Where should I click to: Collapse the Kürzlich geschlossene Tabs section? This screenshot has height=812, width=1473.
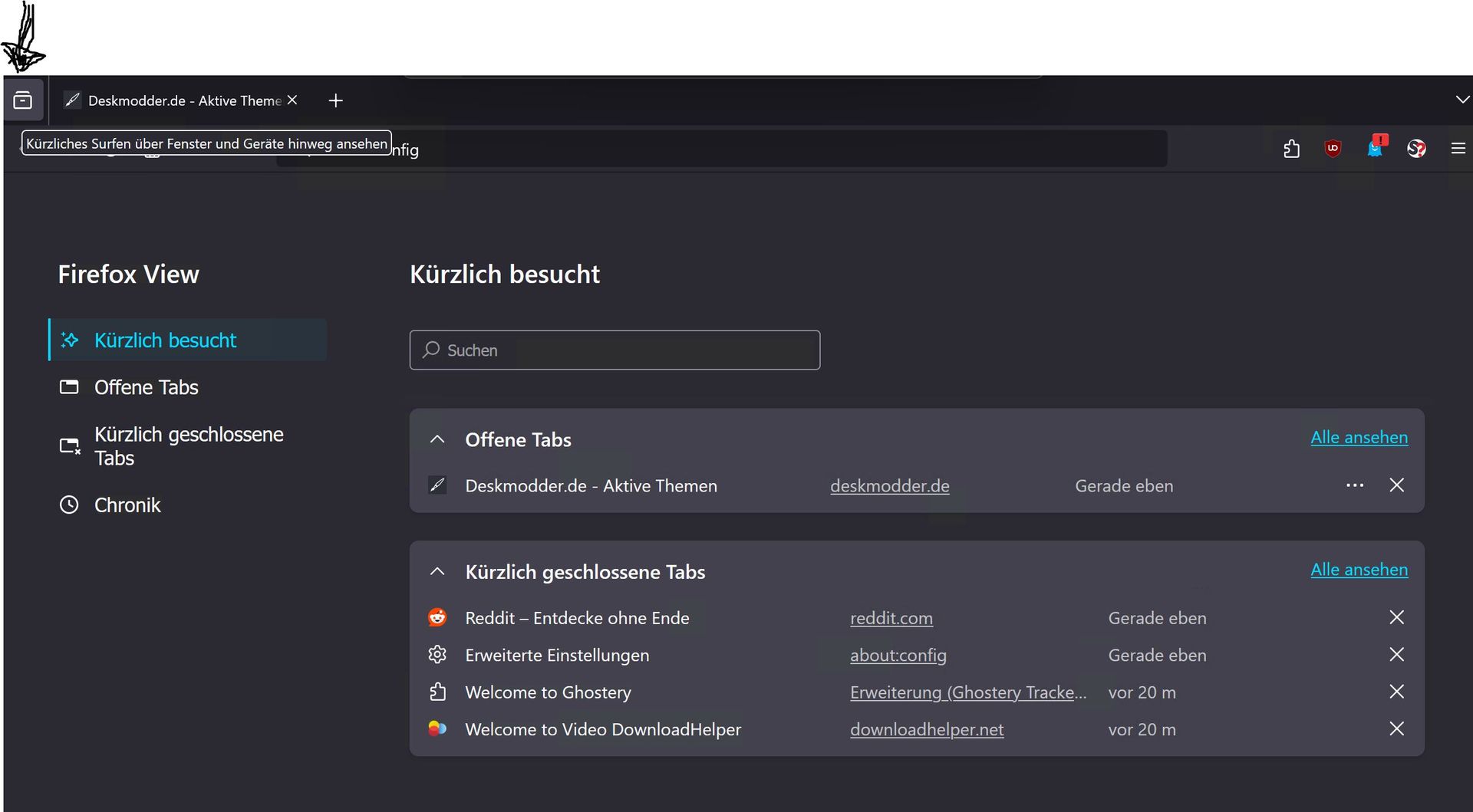pyautogui.click(x=437, y=572)
